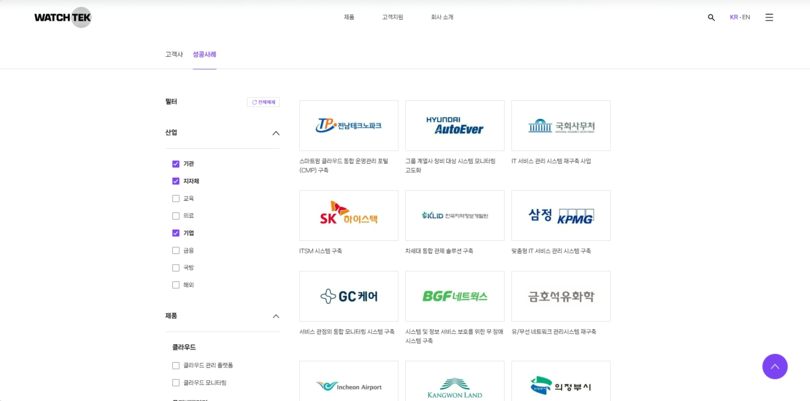Image resolution: width=810 pixels, height=401 pixels.
Task: Open the 회사 소개 navigation menu
Action: pyautogui.click(x=442, y=18)
